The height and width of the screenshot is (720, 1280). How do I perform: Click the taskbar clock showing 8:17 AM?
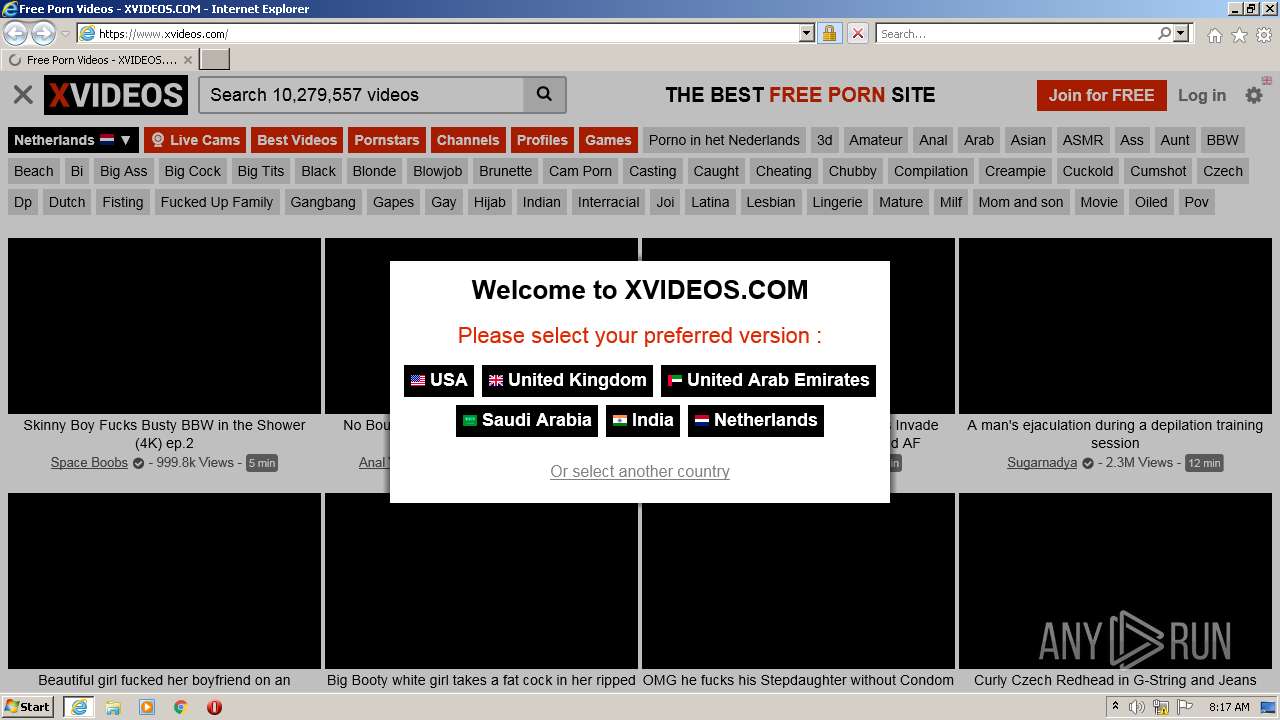pyautogui.click(x=1229, y=707)
